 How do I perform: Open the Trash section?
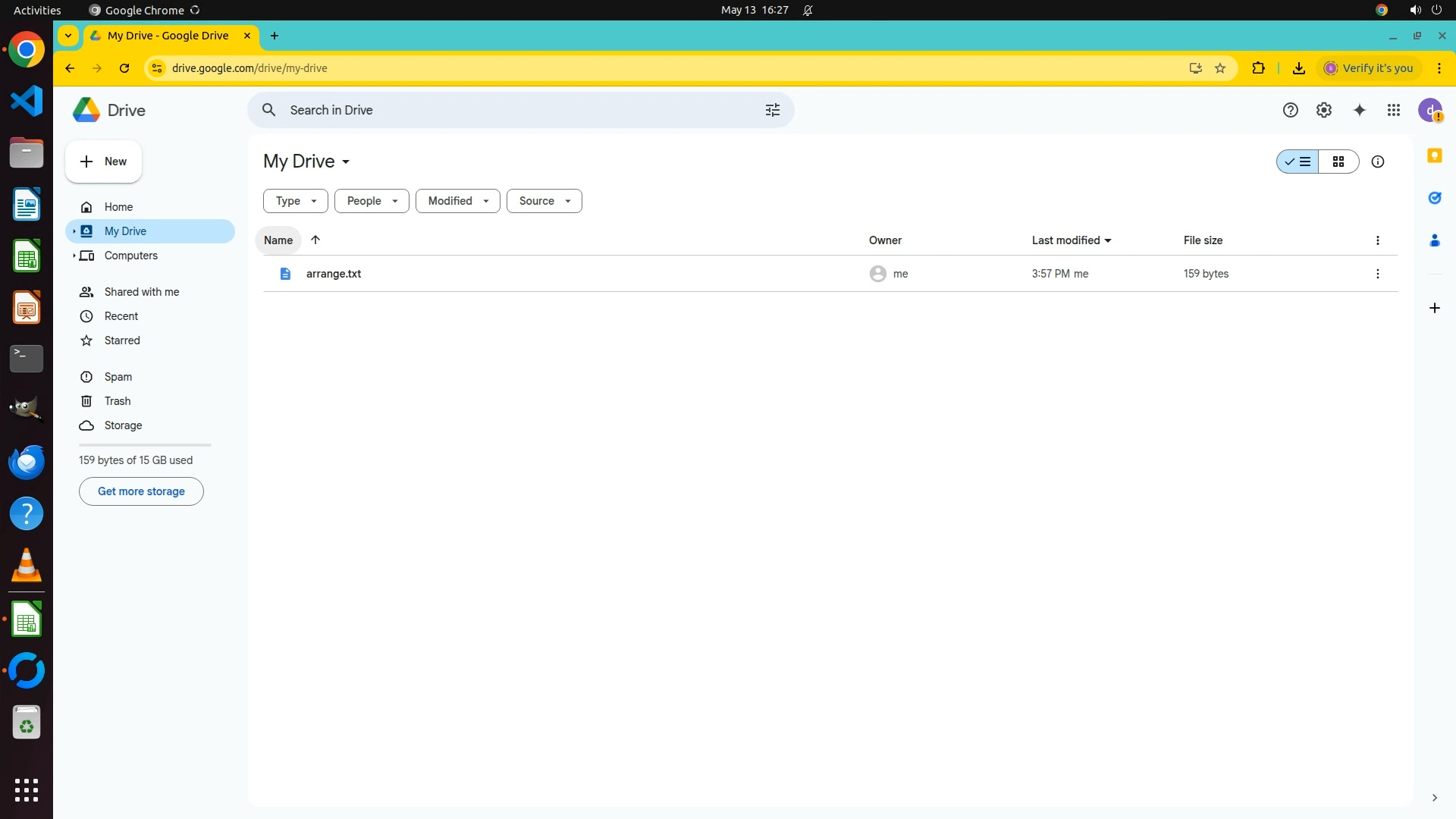click(x=118, y=401)
